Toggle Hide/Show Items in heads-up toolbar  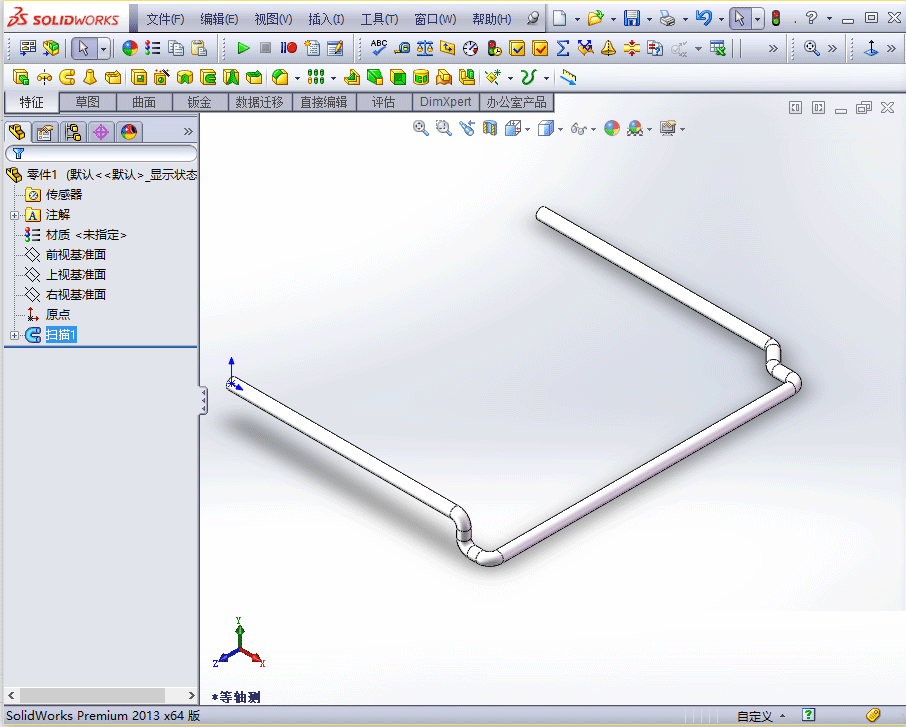point(580,128)
